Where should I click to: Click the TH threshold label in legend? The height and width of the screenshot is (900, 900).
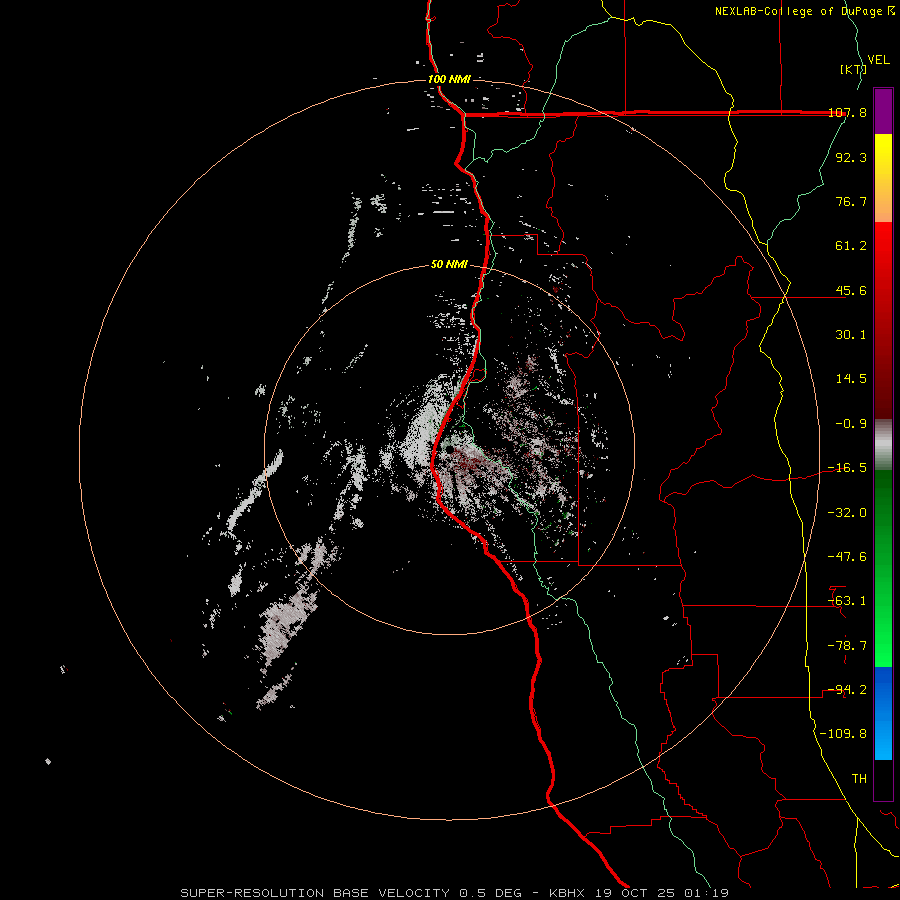(859, 779)
